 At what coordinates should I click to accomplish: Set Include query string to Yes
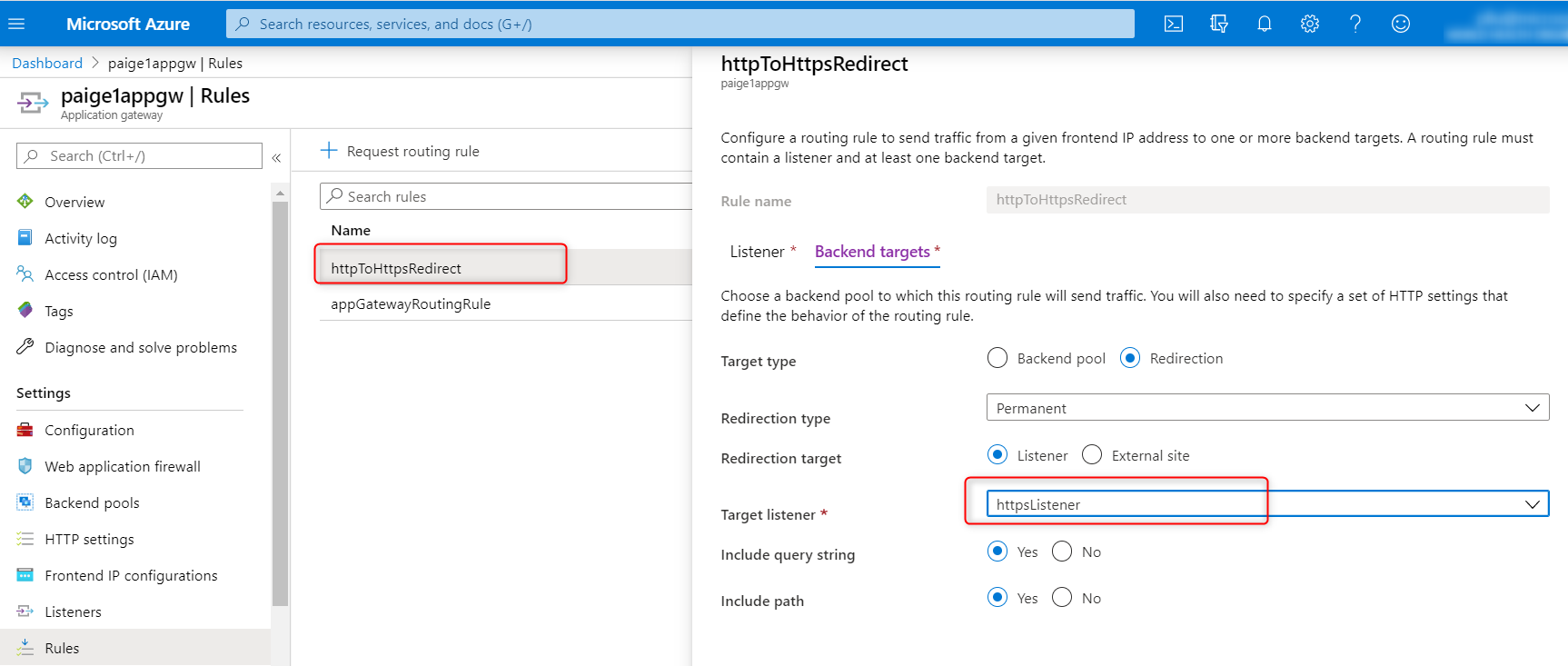click(x=997, y=551)
